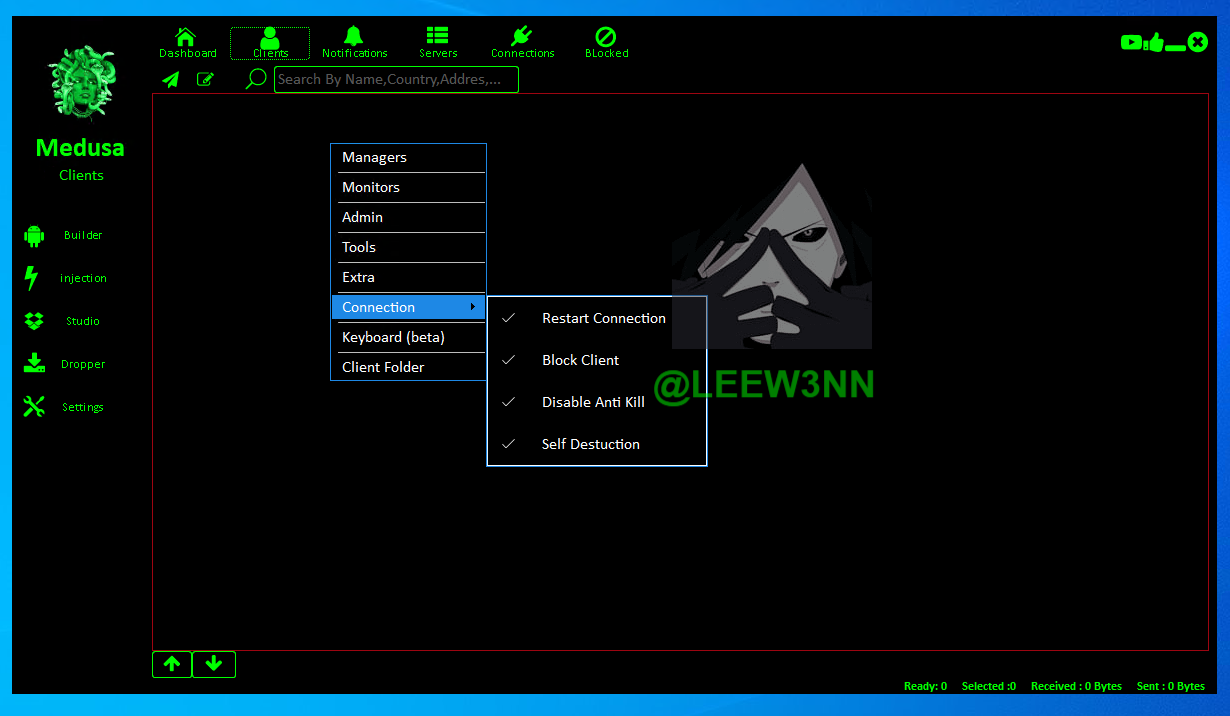The height and width of the screenshot is (716, 1230).
Task: Click the Notifications bell icon
Action: click(x=354, y=37)
